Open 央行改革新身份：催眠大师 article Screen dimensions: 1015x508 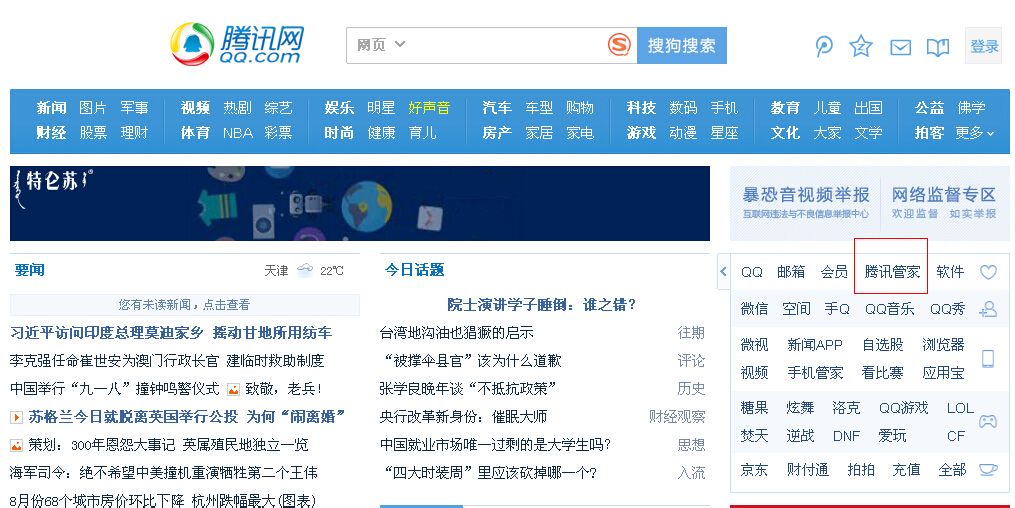(463, 417)
